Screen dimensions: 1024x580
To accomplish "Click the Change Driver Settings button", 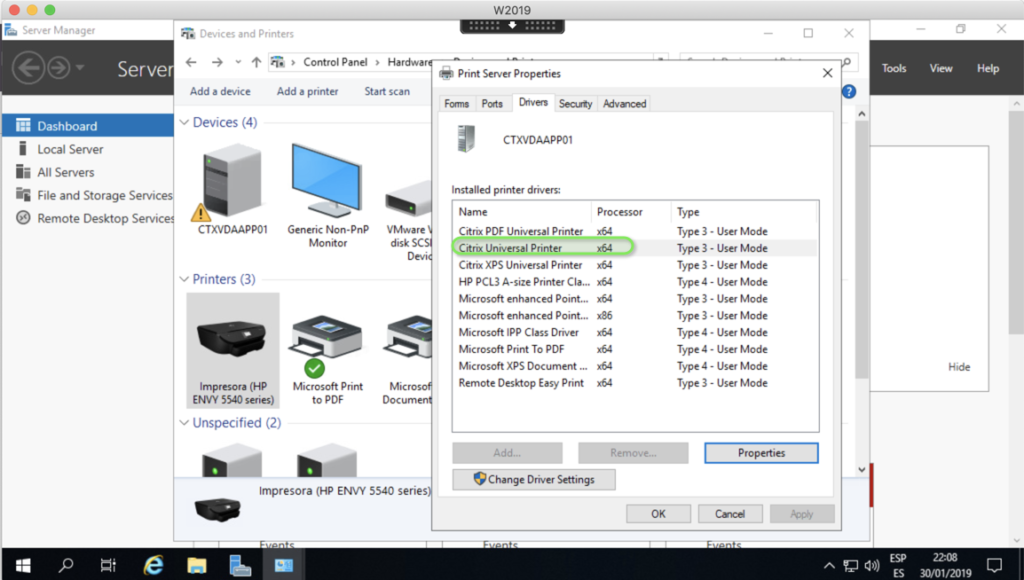I will tap(533, 479).
